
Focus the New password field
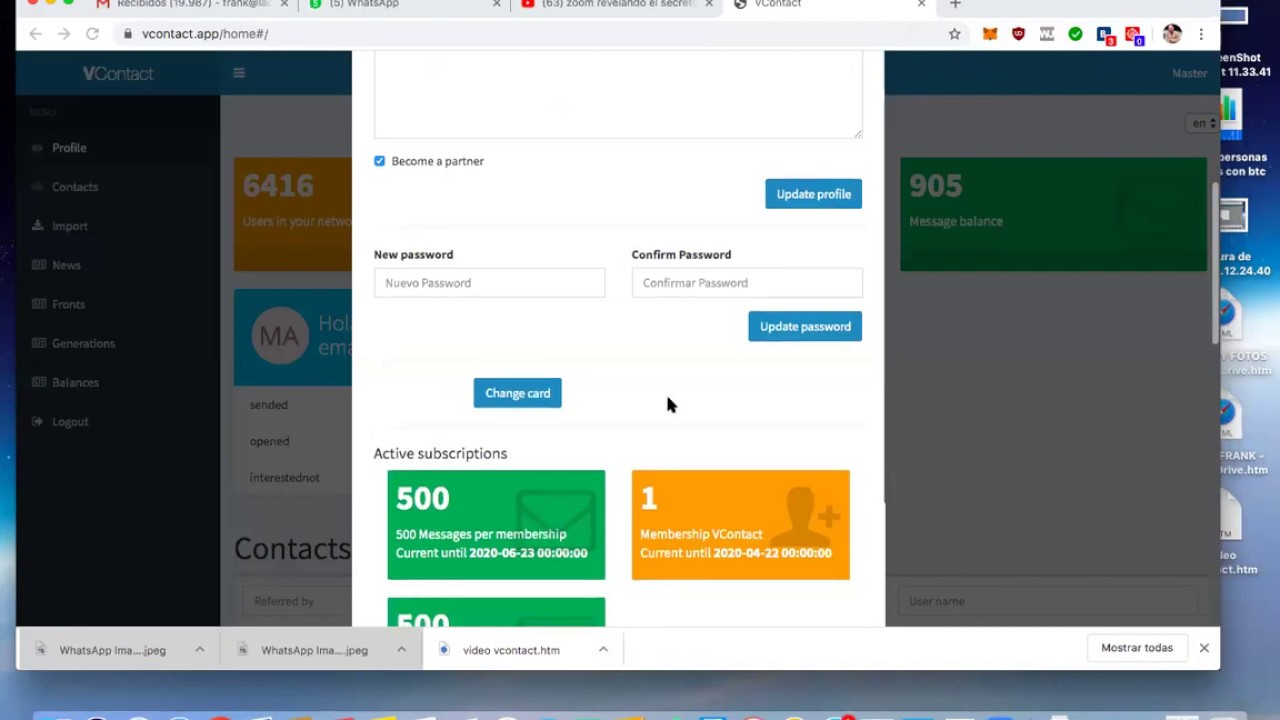pos(489,283)
